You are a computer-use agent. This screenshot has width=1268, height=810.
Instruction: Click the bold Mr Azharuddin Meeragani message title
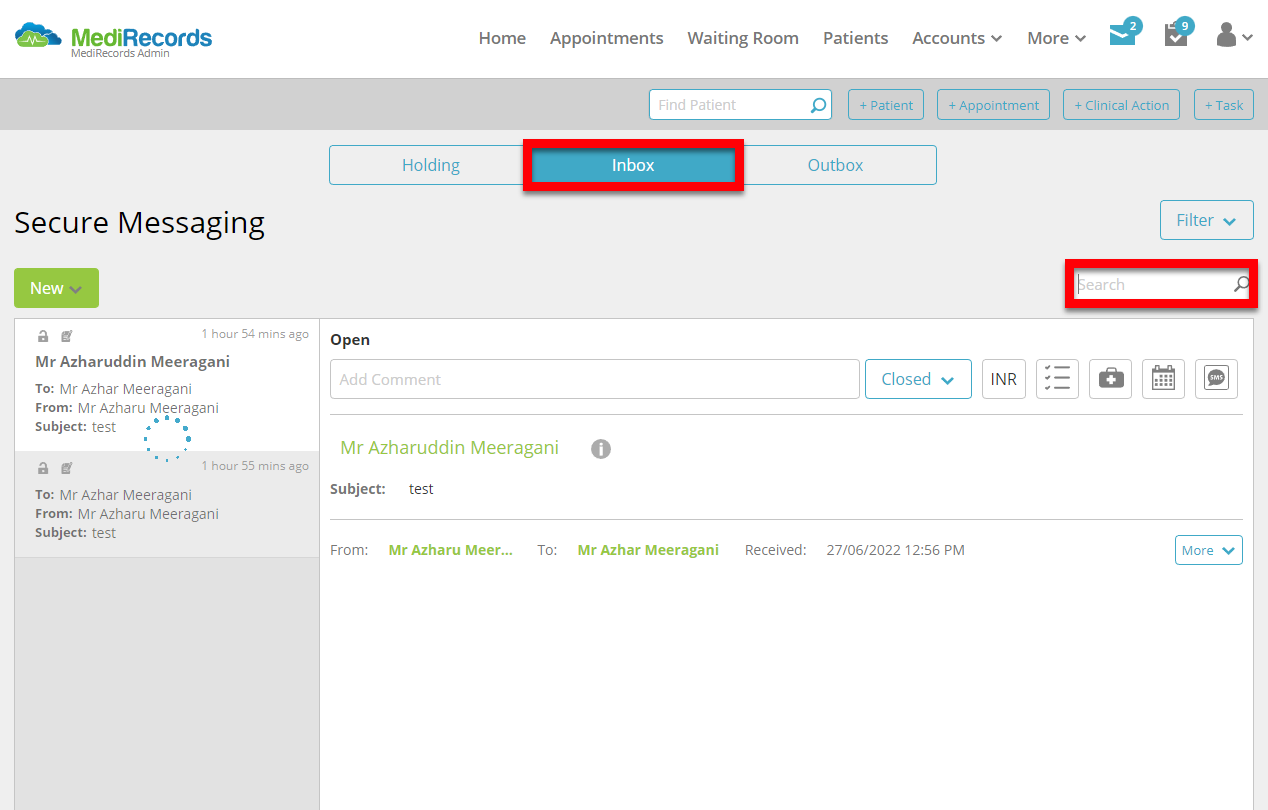[132, 362]
